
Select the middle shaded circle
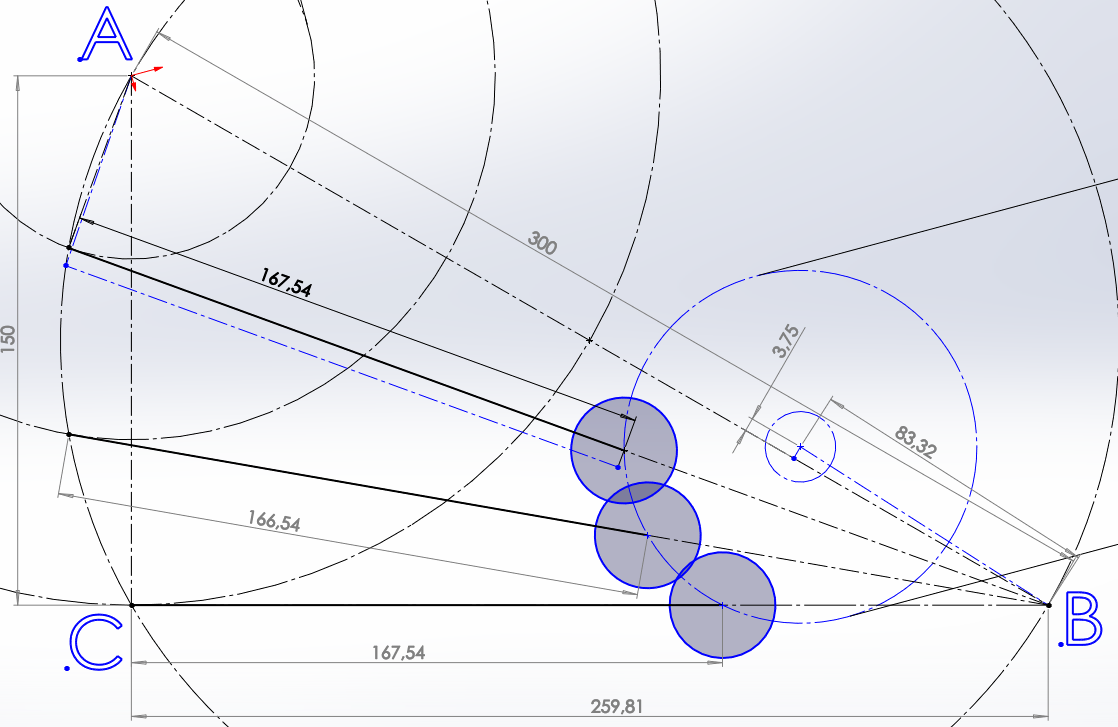tap(647, 535)
